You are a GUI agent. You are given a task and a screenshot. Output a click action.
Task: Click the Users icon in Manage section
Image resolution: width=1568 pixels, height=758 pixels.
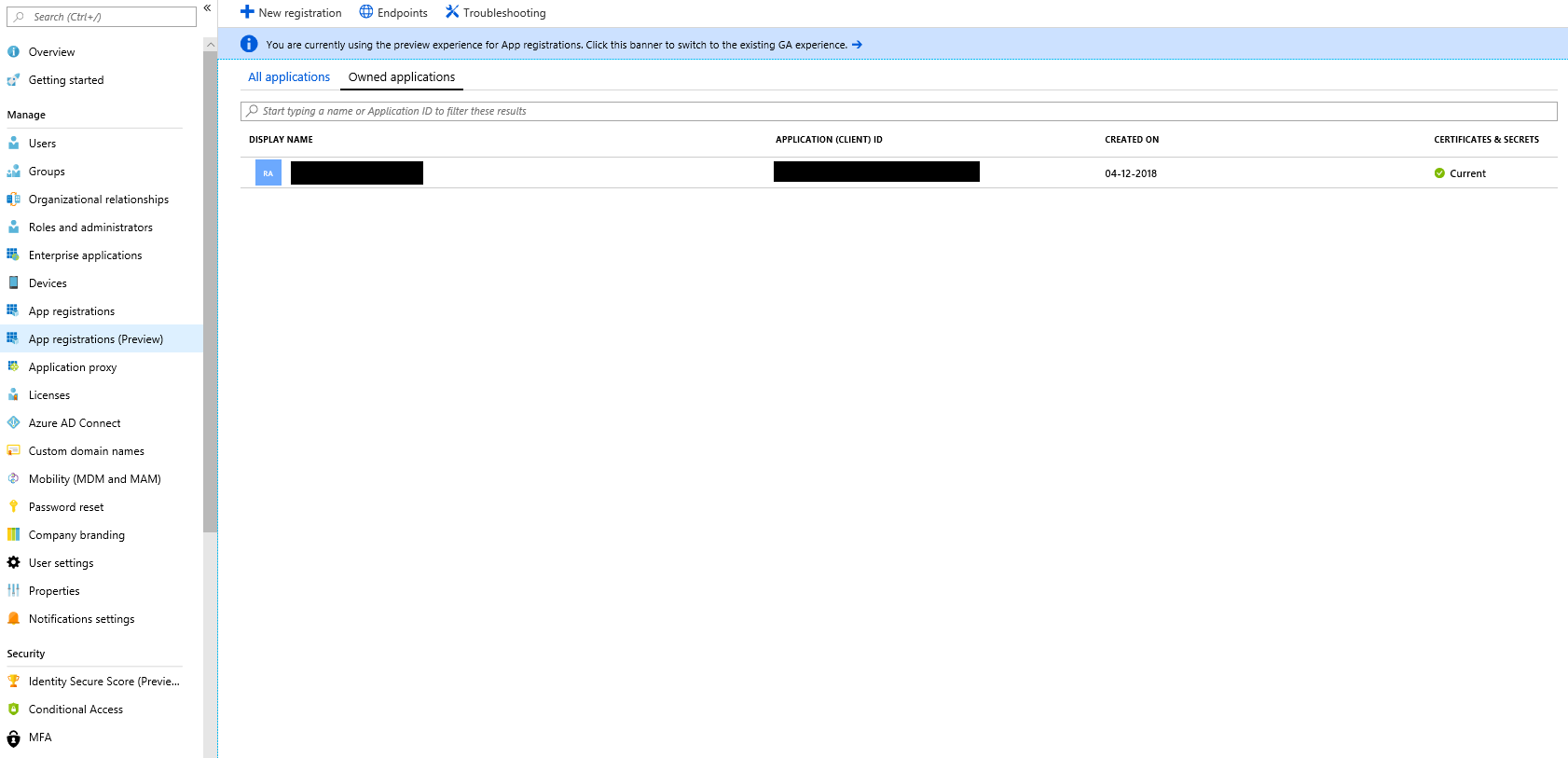tap(13, 144)
